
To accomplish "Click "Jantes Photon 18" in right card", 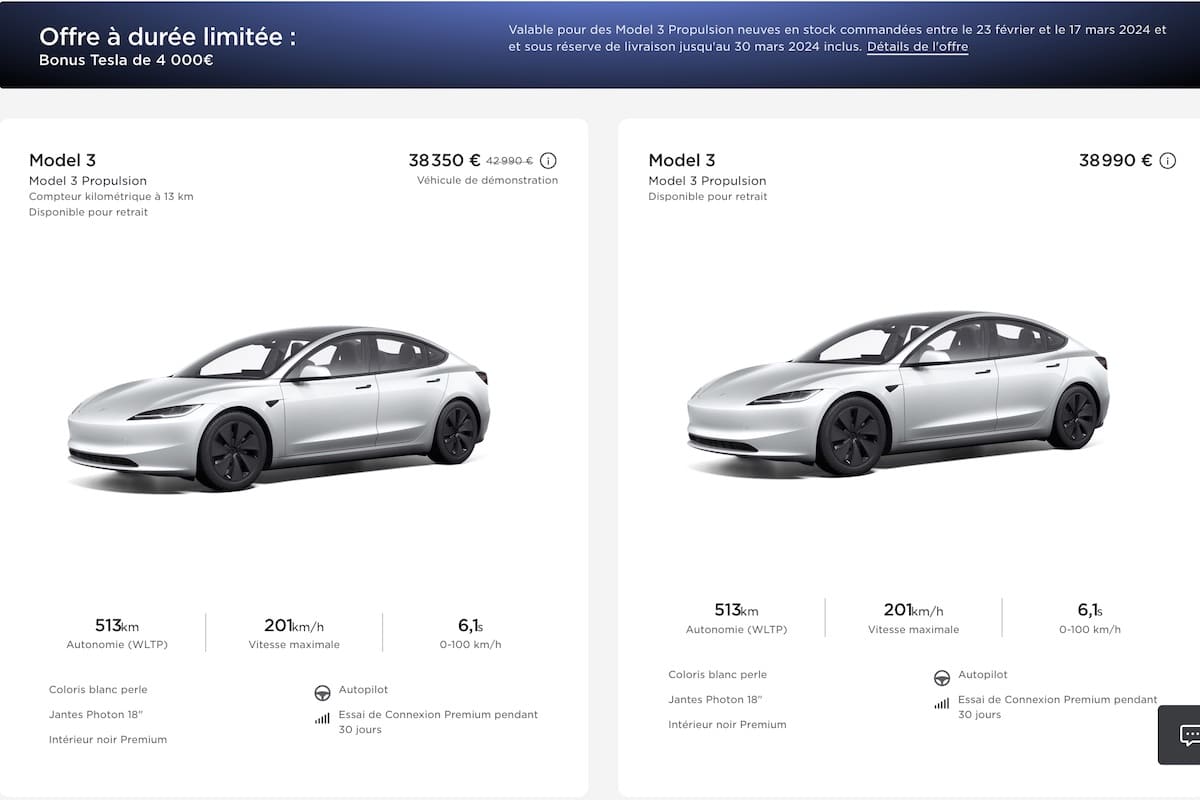I will [716, 700].
